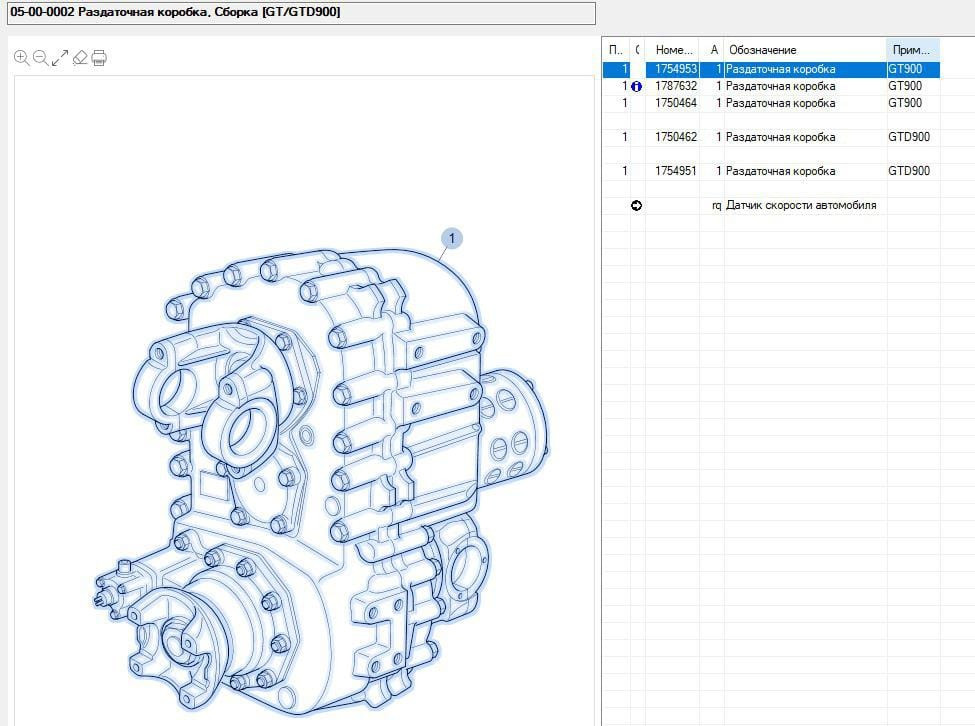
Task: Print the diagram using the printer icon
Action: click(x=99, y=58)
